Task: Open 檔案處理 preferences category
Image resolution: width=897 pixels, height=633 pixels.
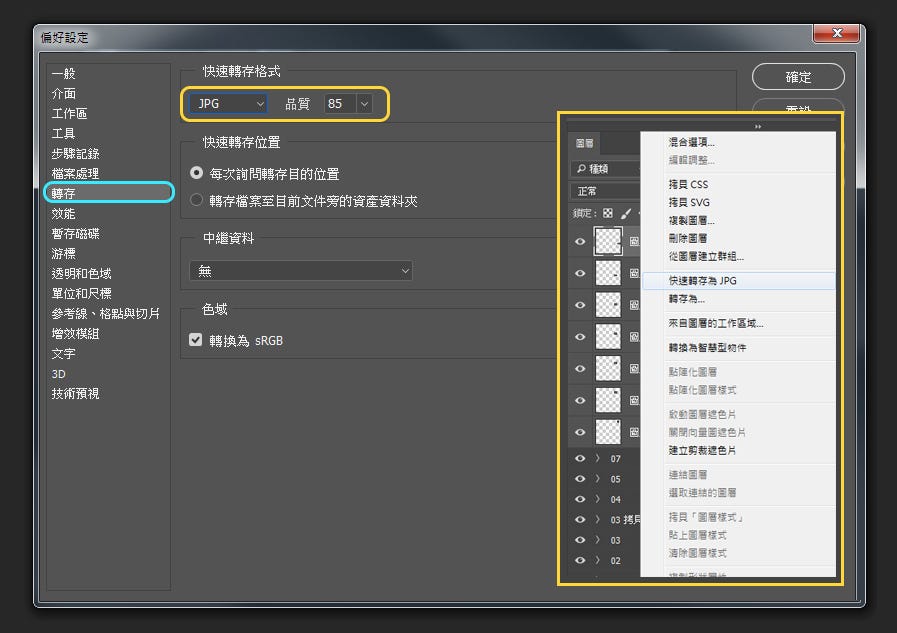Action: pyautogui.click(x=76, y=173)
